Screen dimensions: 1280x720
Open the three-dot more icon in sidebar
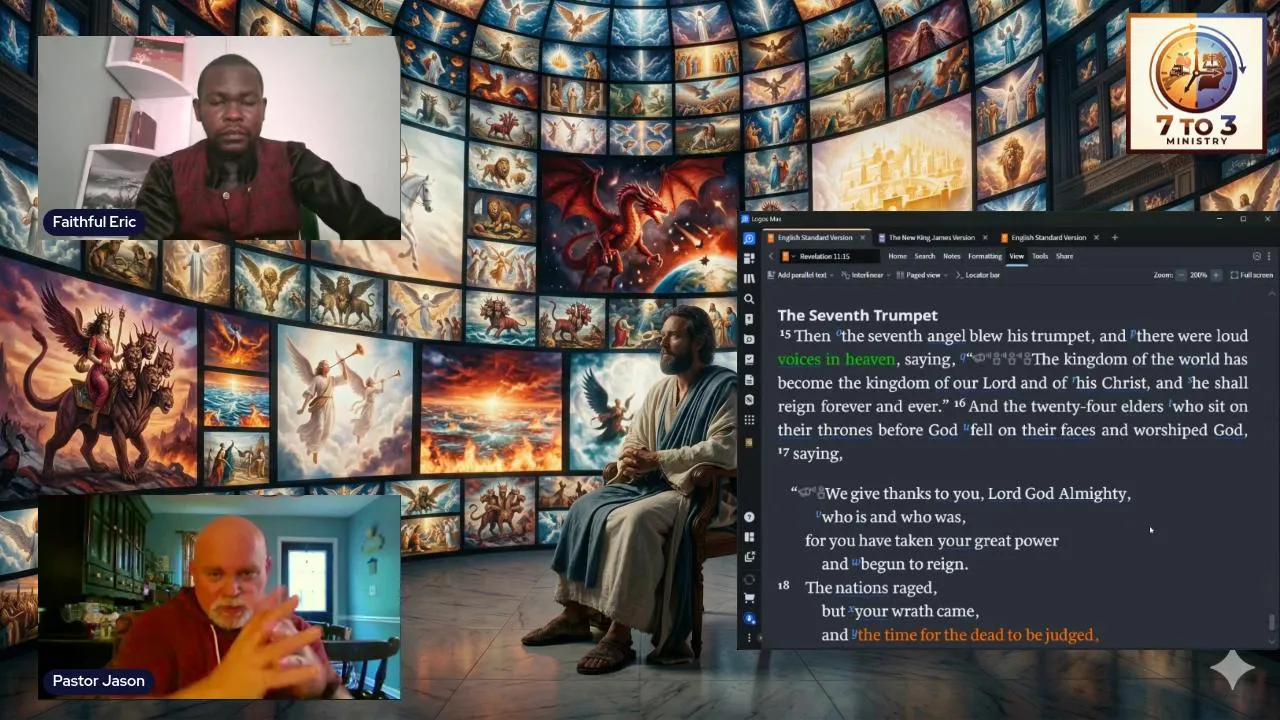tap(749, 637)
